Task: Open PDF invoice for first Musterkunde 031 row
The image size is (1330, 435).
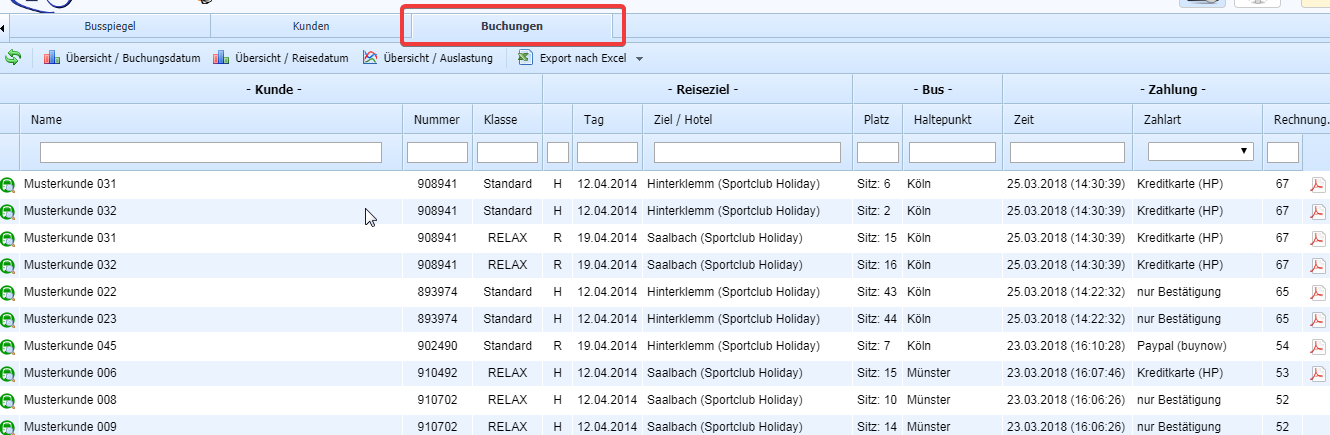Action: [x=1318, y=185]
